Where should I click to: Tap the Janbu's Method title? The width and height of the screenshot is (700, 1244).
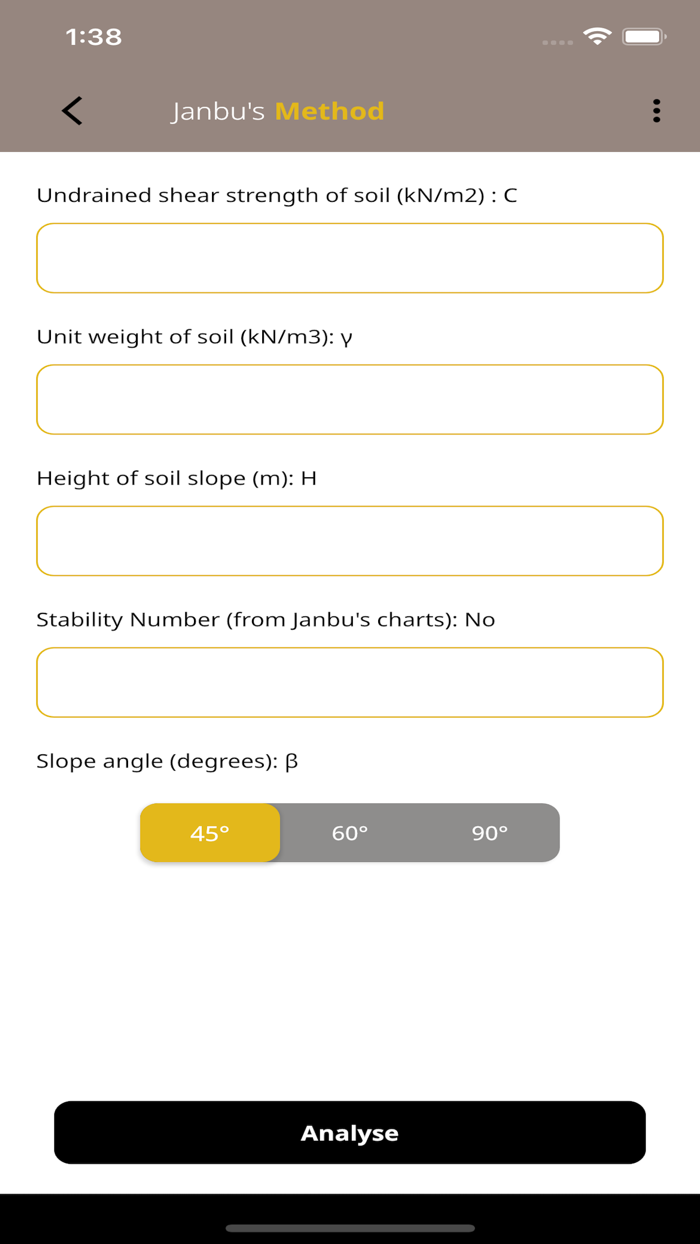(x=279, y=111)
